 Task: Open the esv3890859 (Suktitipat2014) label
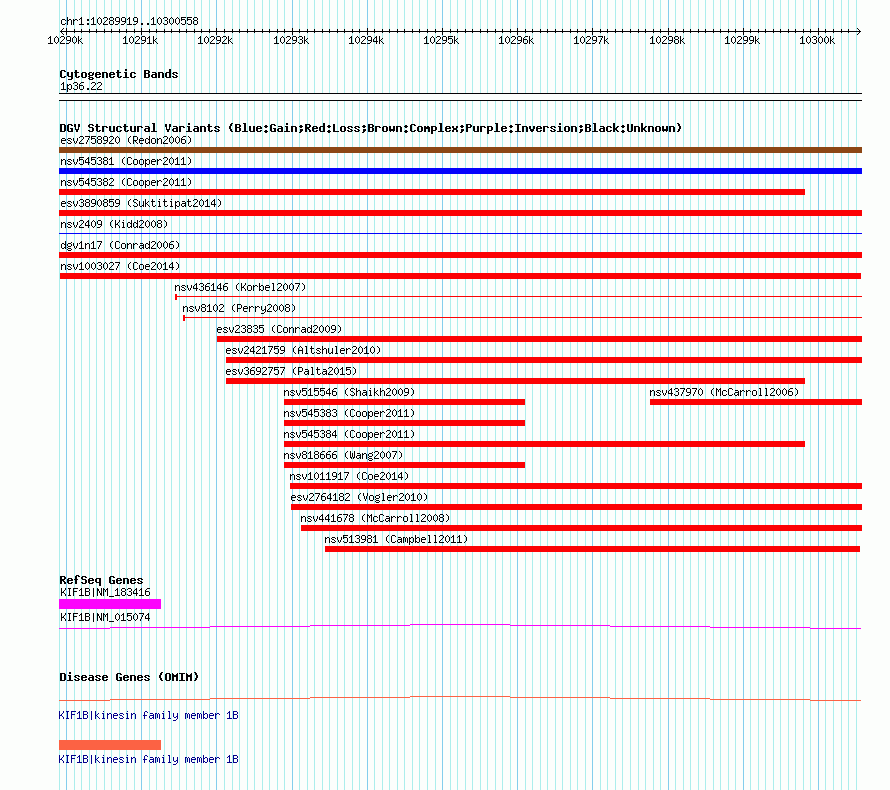(x=141, y=203)
